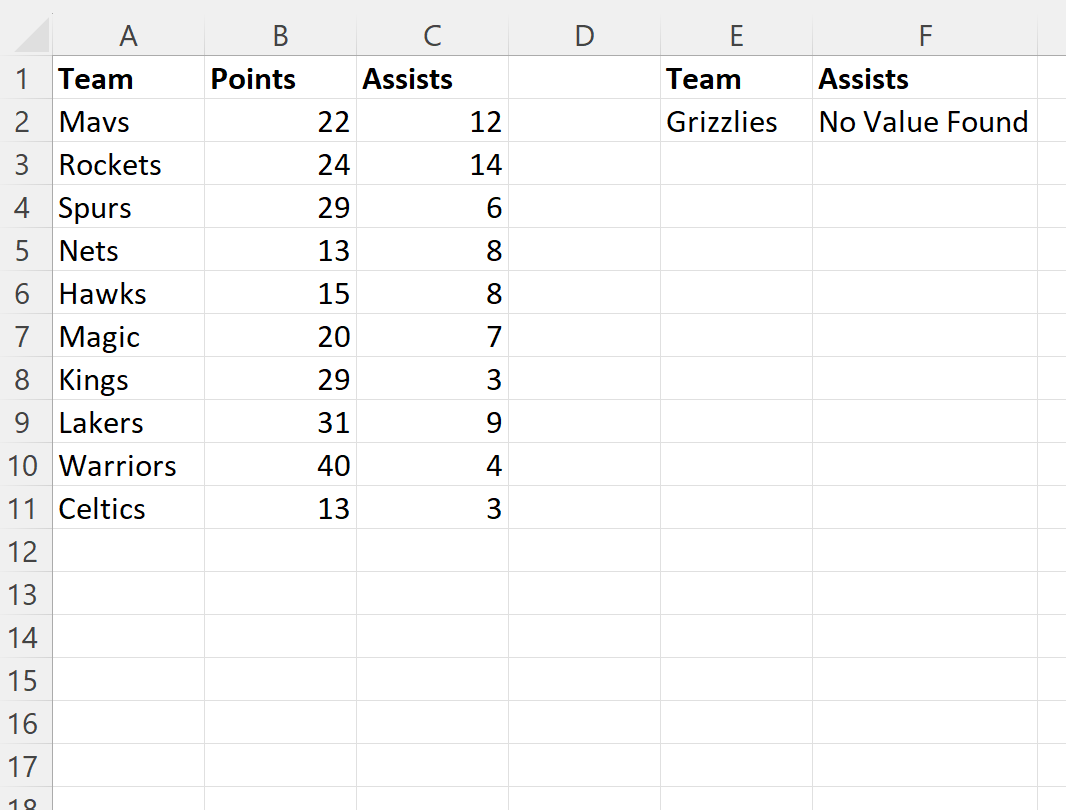Click Rockets assists value 14

click(x=432, y=164)
